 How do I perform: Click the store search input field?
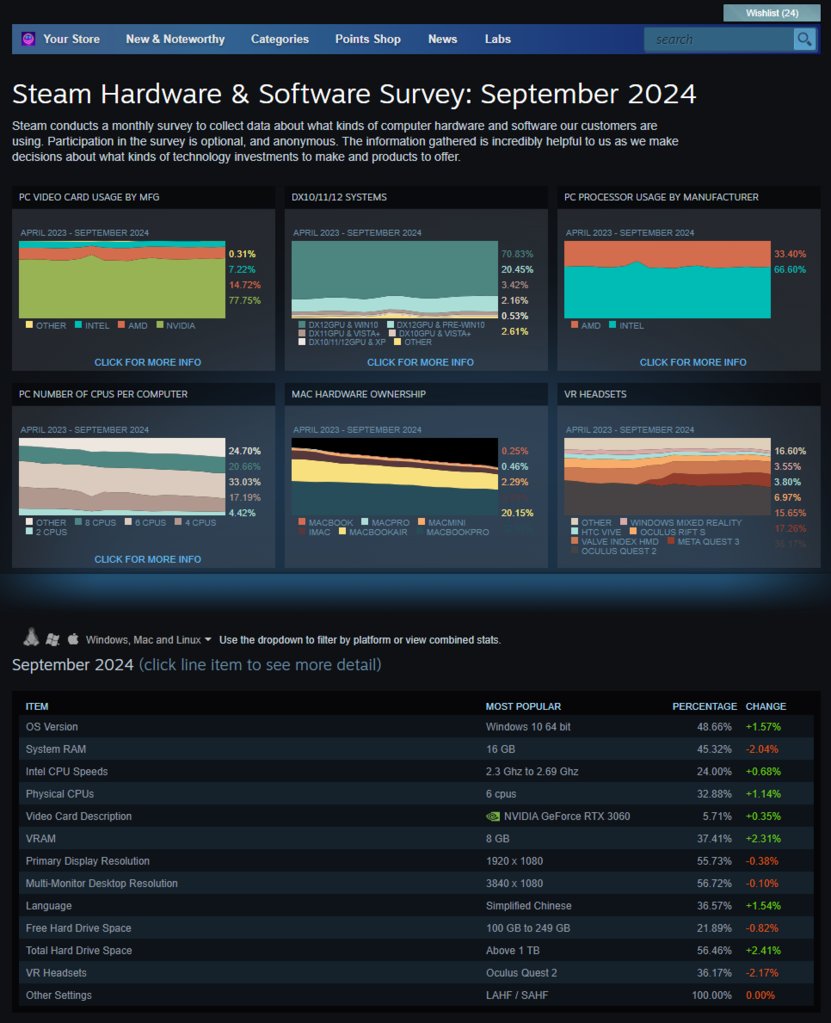point(718,39)
